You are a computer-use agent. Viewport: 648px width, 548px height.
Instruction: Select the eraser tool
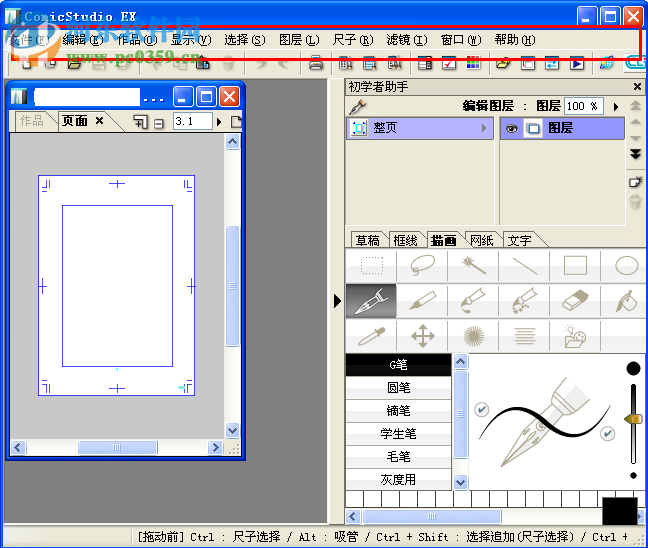click(575, 301)
